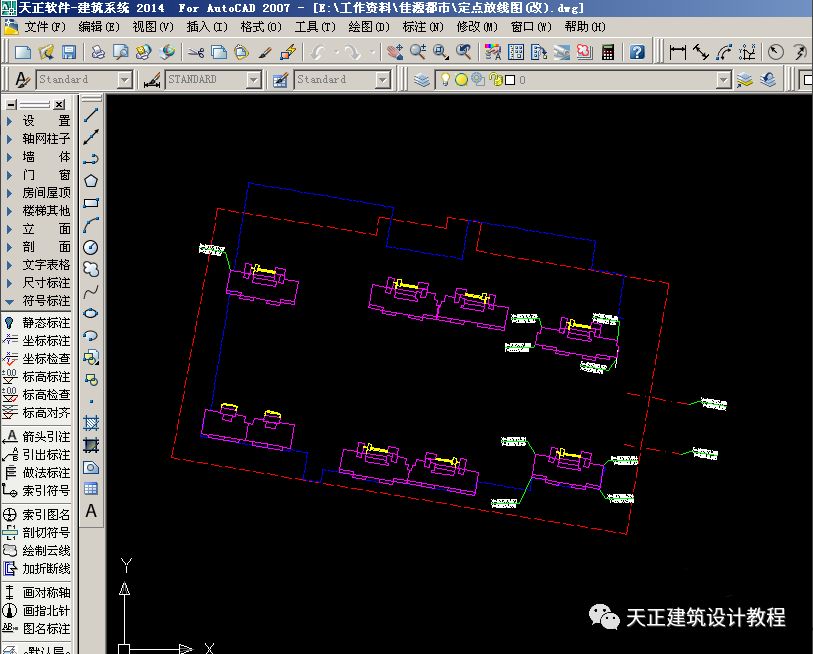Select the Arc draw tool

pyautogui.click(x=91, y=225)
